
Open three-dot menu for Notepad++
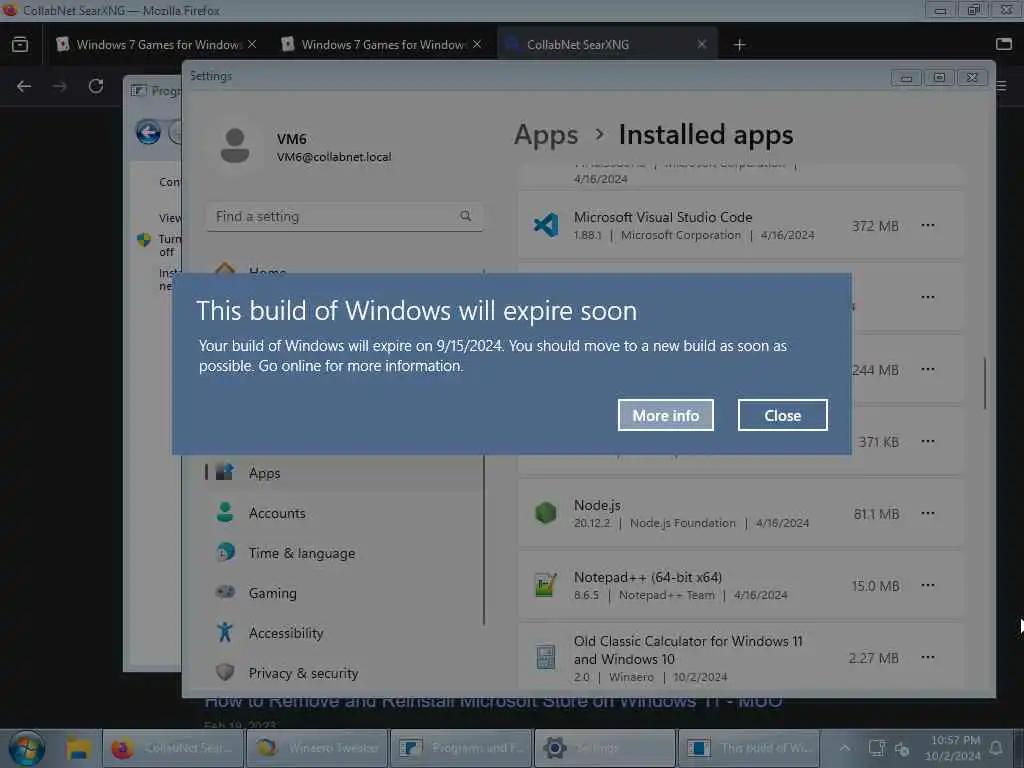(927, 585)
